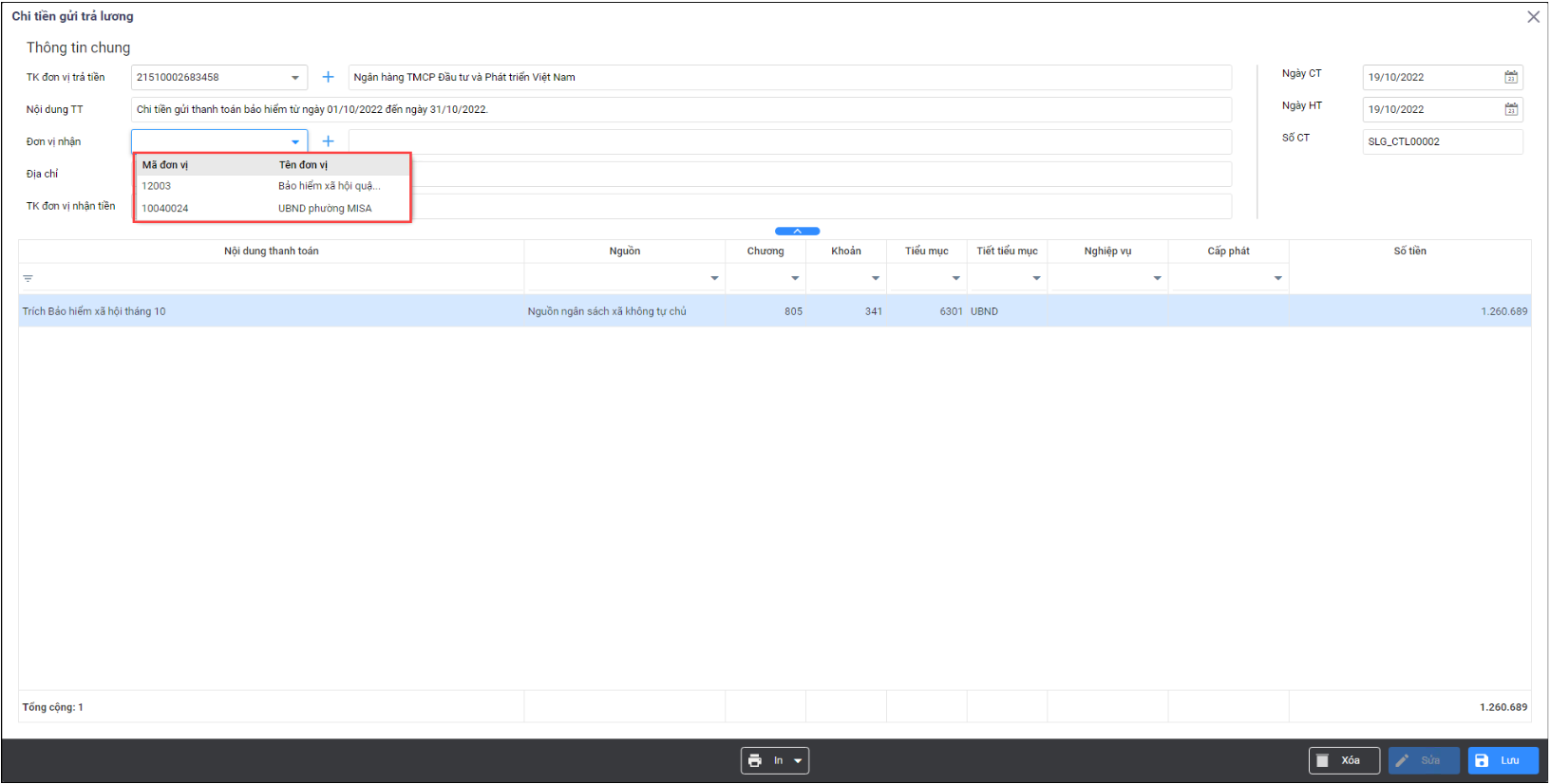Select row Trích Bảo hiểm xã hội tháng 10
The height and width of the screenshot is (784, 1550).
point(774,311)
